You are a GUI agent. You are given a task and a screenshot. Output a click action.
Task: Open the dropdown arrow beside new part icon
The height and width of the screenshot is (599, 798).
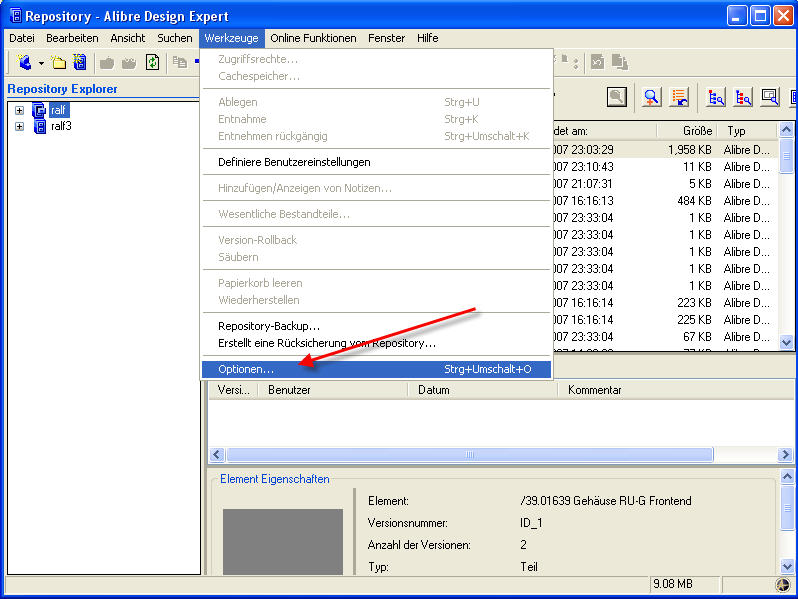(x=41, y=64)
